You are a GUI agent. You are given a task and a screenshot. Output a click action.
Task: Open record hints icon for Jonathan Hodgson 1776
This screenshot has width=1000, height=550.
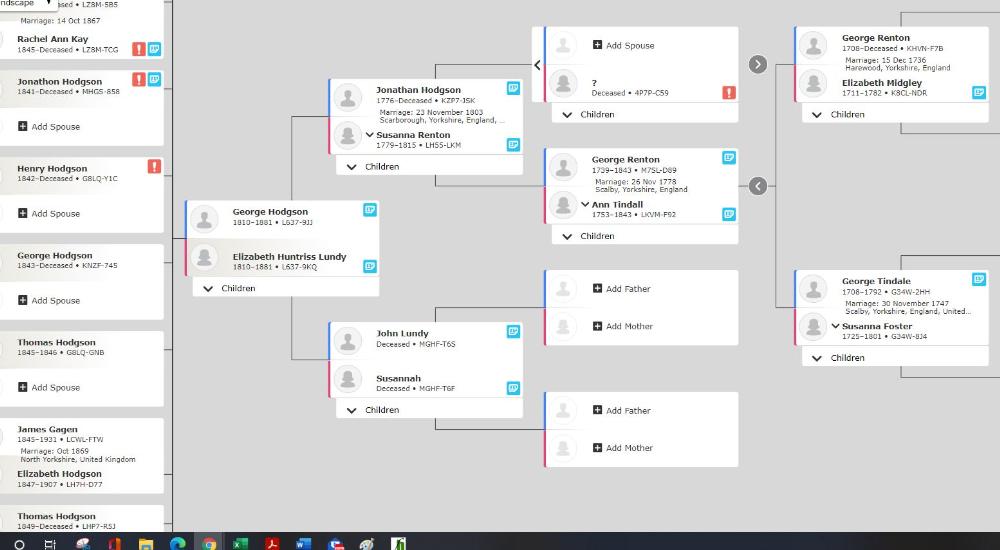(513, 88)
